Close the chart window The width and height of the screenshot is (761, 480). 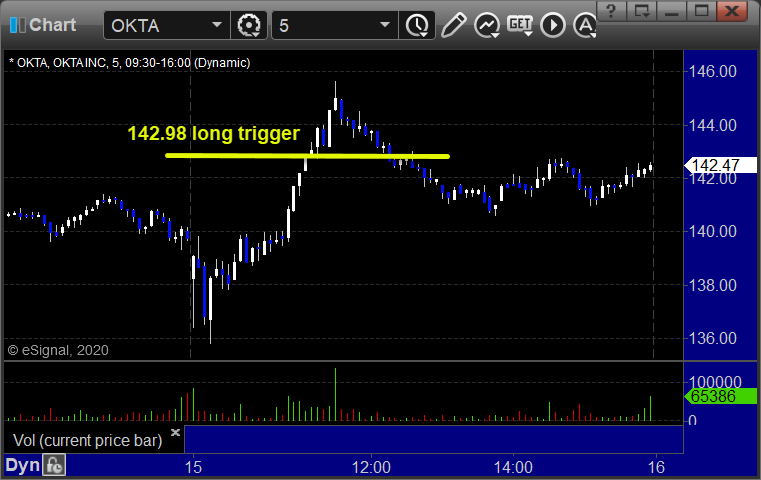(732, 10)
